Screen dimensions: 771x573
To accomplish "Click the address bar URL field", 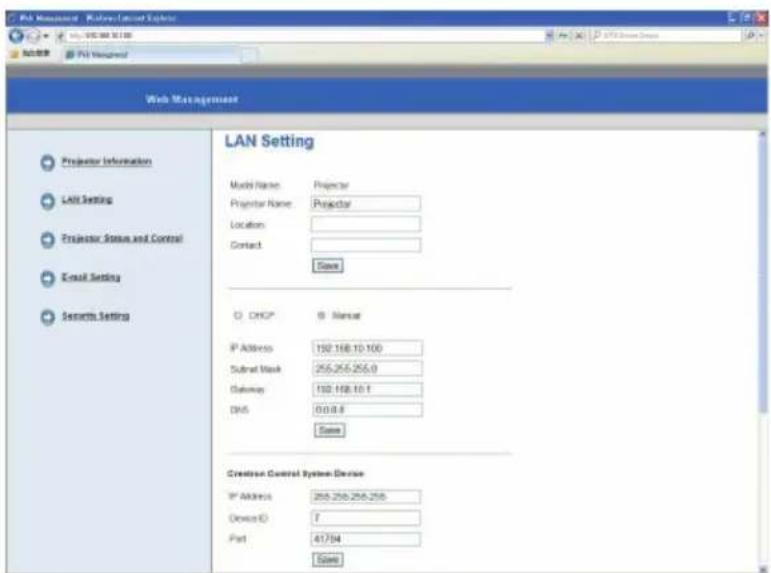I will (305, 35).
